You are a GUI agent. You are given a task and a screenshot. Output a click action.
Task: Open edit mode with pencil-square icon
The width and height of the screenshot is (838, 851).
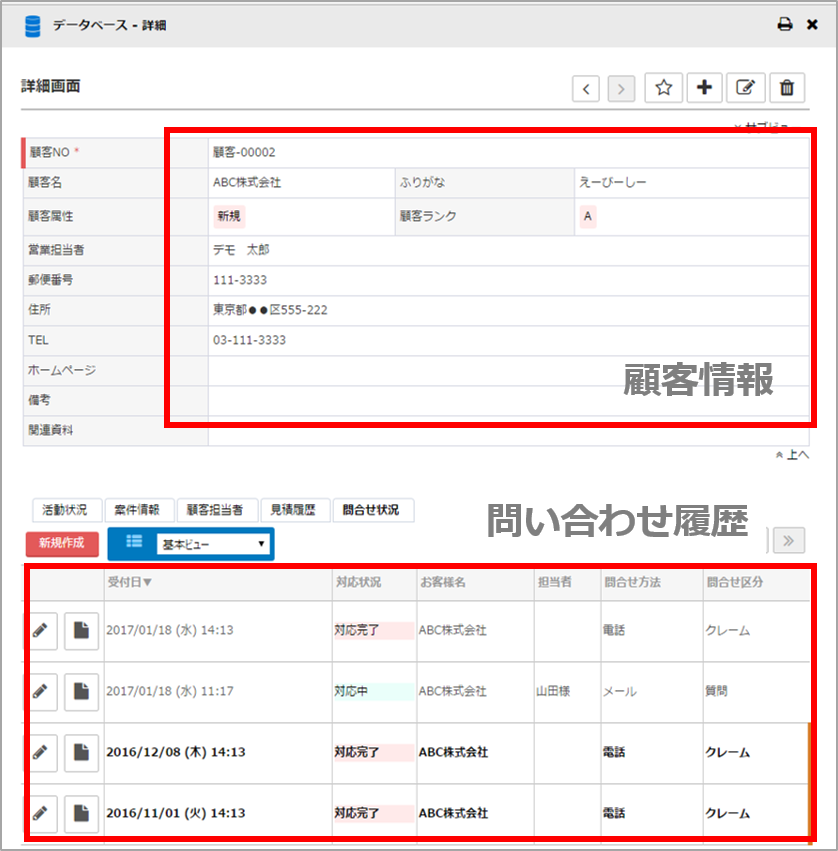745,88
